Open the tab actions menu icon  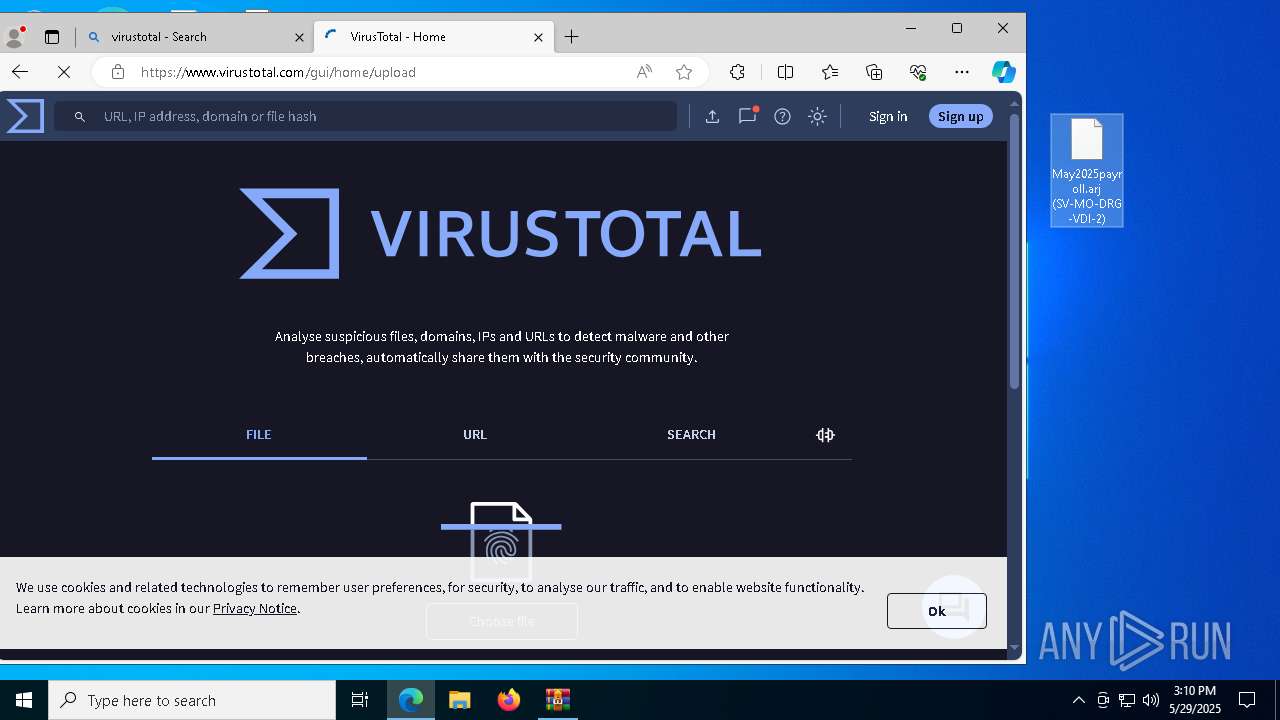pos(52,37)
